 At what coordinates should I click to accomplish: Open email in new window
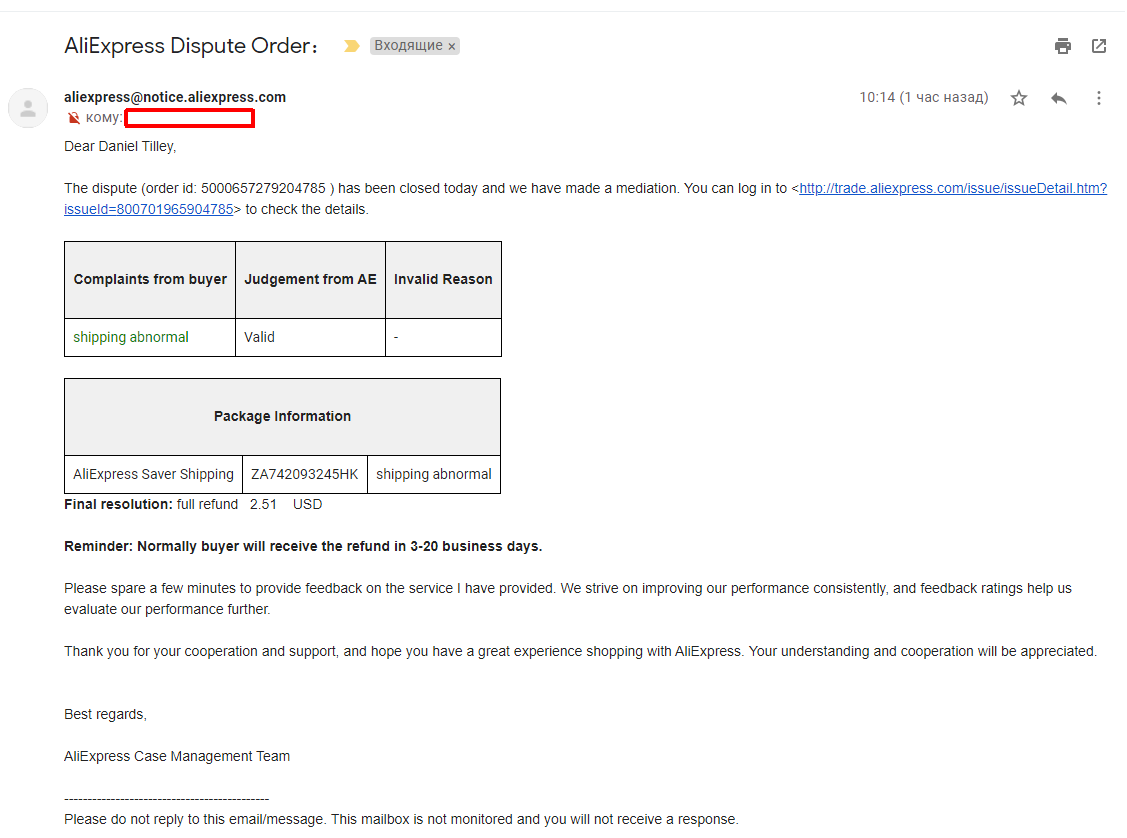[x=1098, y=46]
